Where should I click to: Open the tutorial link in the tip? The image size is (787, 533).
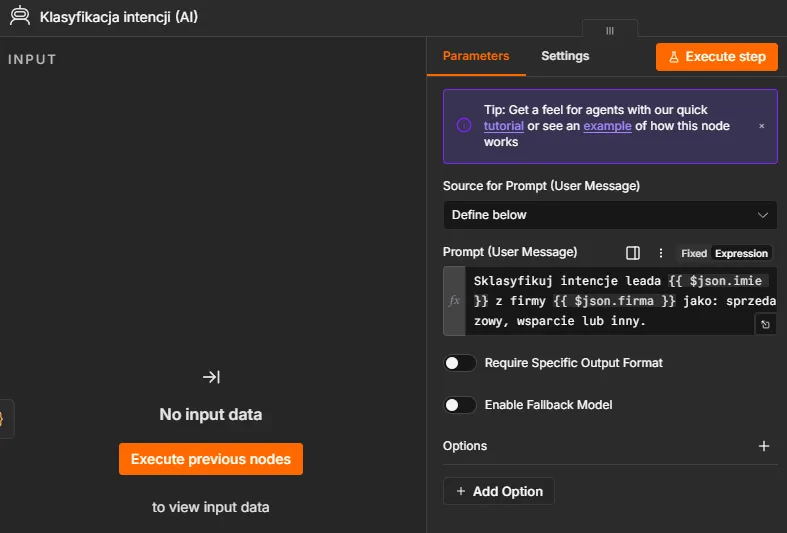[x=503, y=126]
